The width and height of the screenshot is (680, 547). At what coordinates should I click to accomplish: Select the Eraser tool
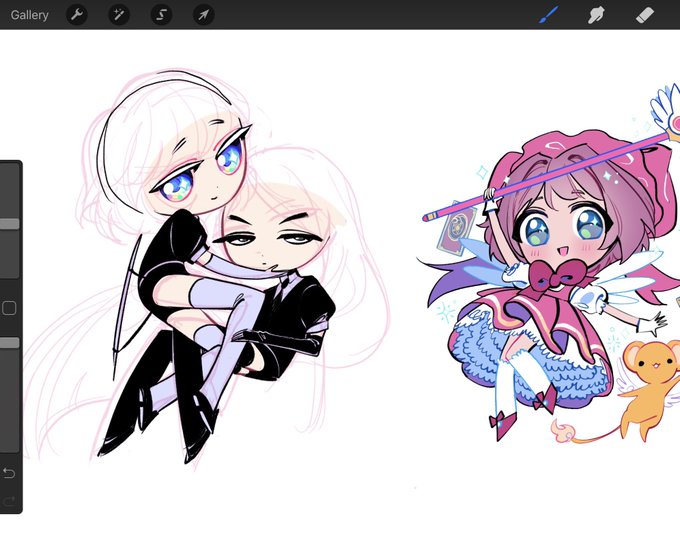(x=644, y=15)
